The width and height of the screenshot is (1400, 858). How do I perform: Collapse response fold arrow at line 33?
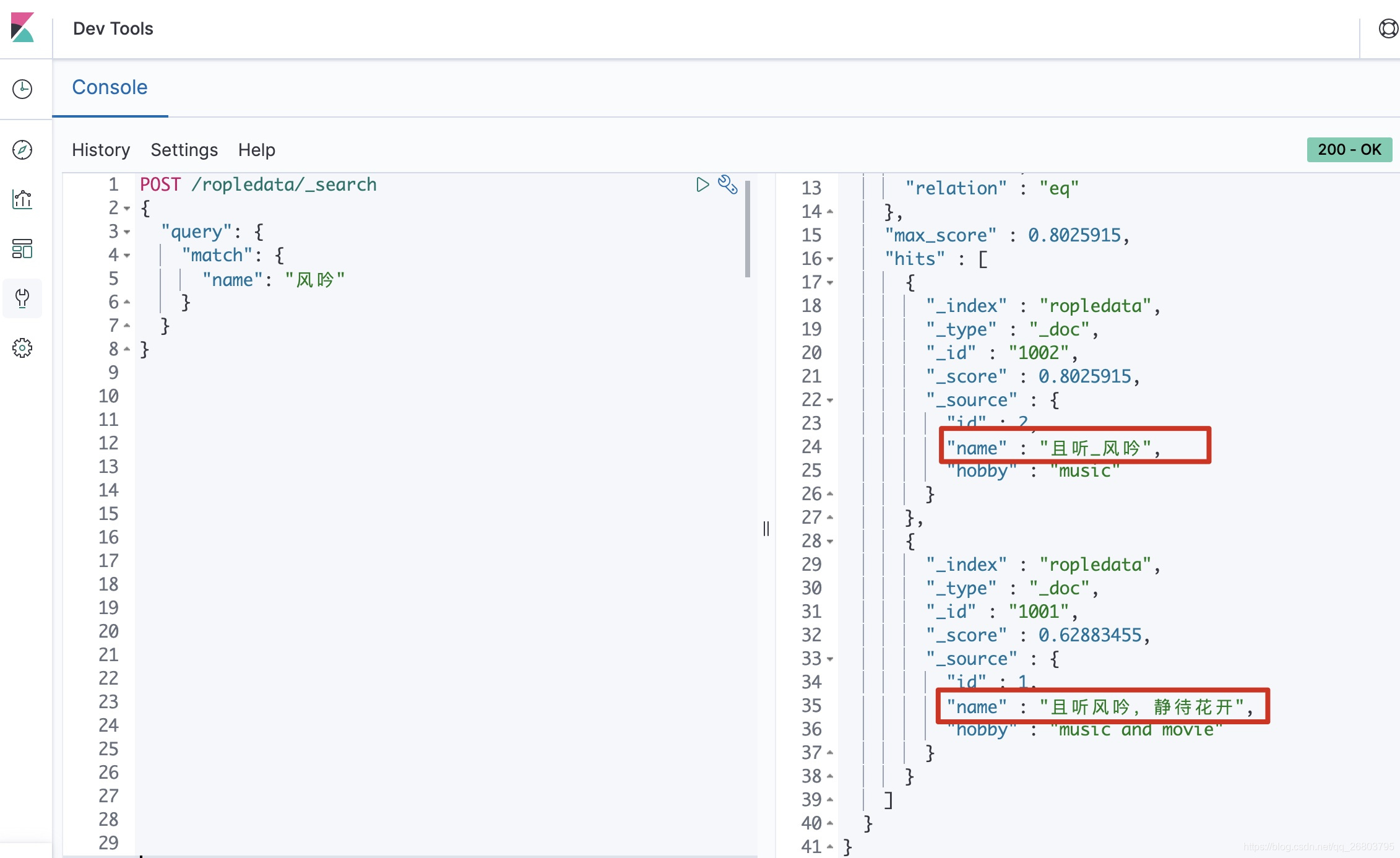click(830, 659)
